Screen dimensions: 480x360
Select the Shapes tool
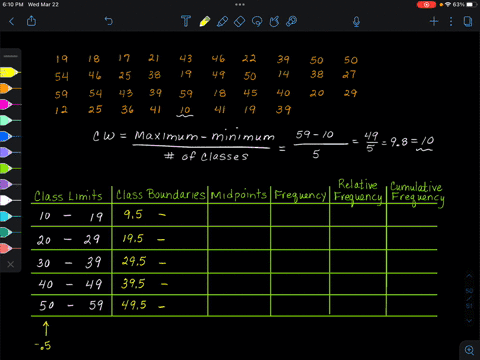tap(274, 22)
